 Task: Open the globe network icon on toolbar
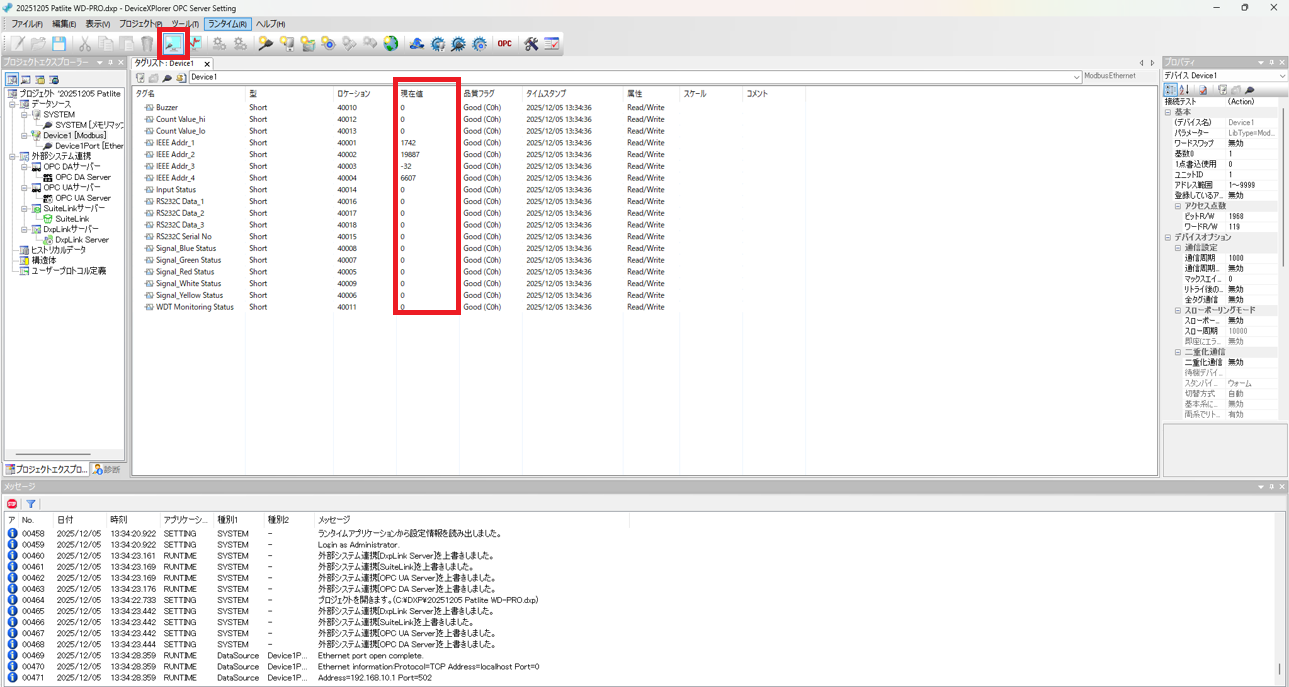coord(390,43)
